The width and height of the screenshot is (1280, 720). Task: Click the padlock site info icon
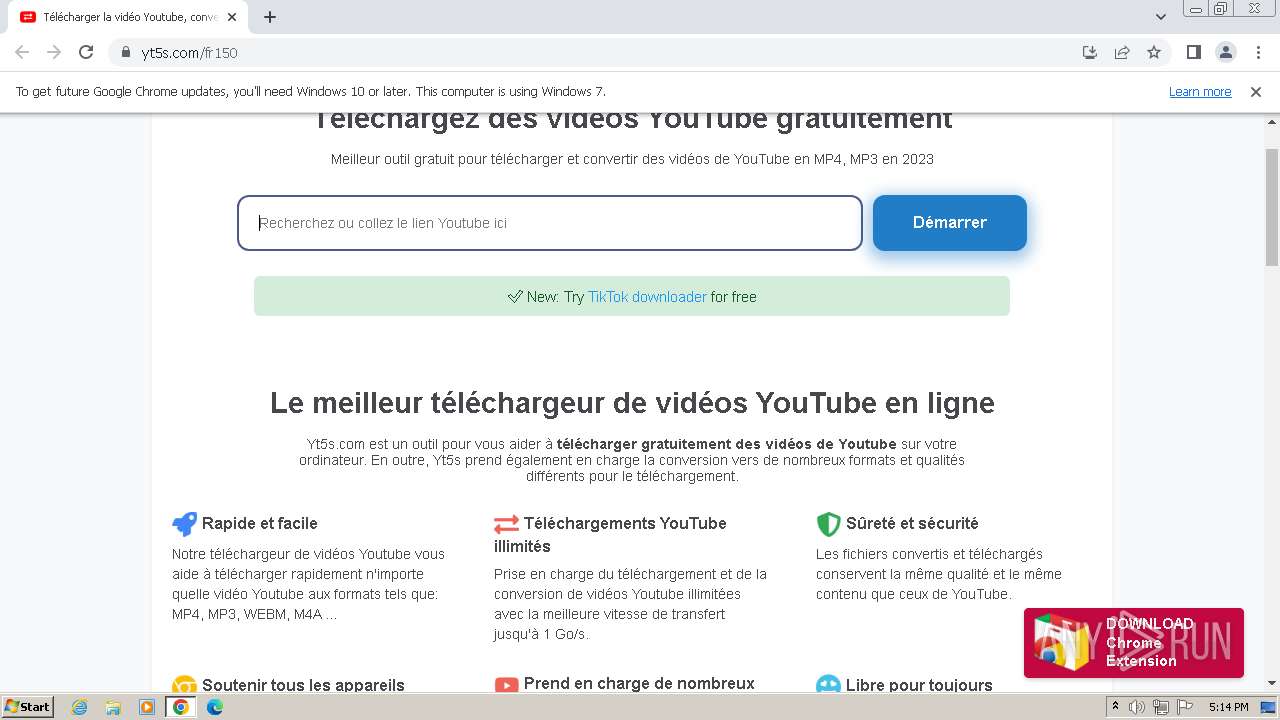click(x=126, y=52)
